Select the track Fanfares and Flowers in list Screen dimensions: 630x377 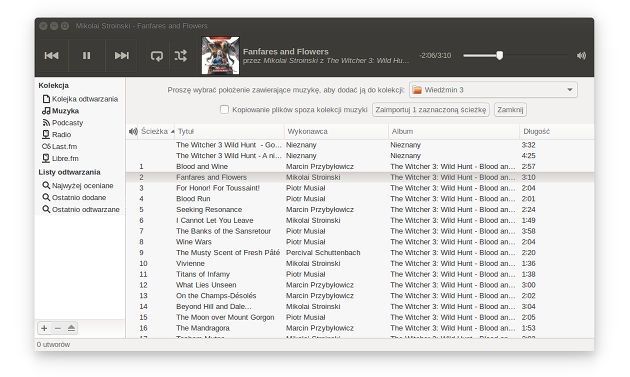coord(360,177)
